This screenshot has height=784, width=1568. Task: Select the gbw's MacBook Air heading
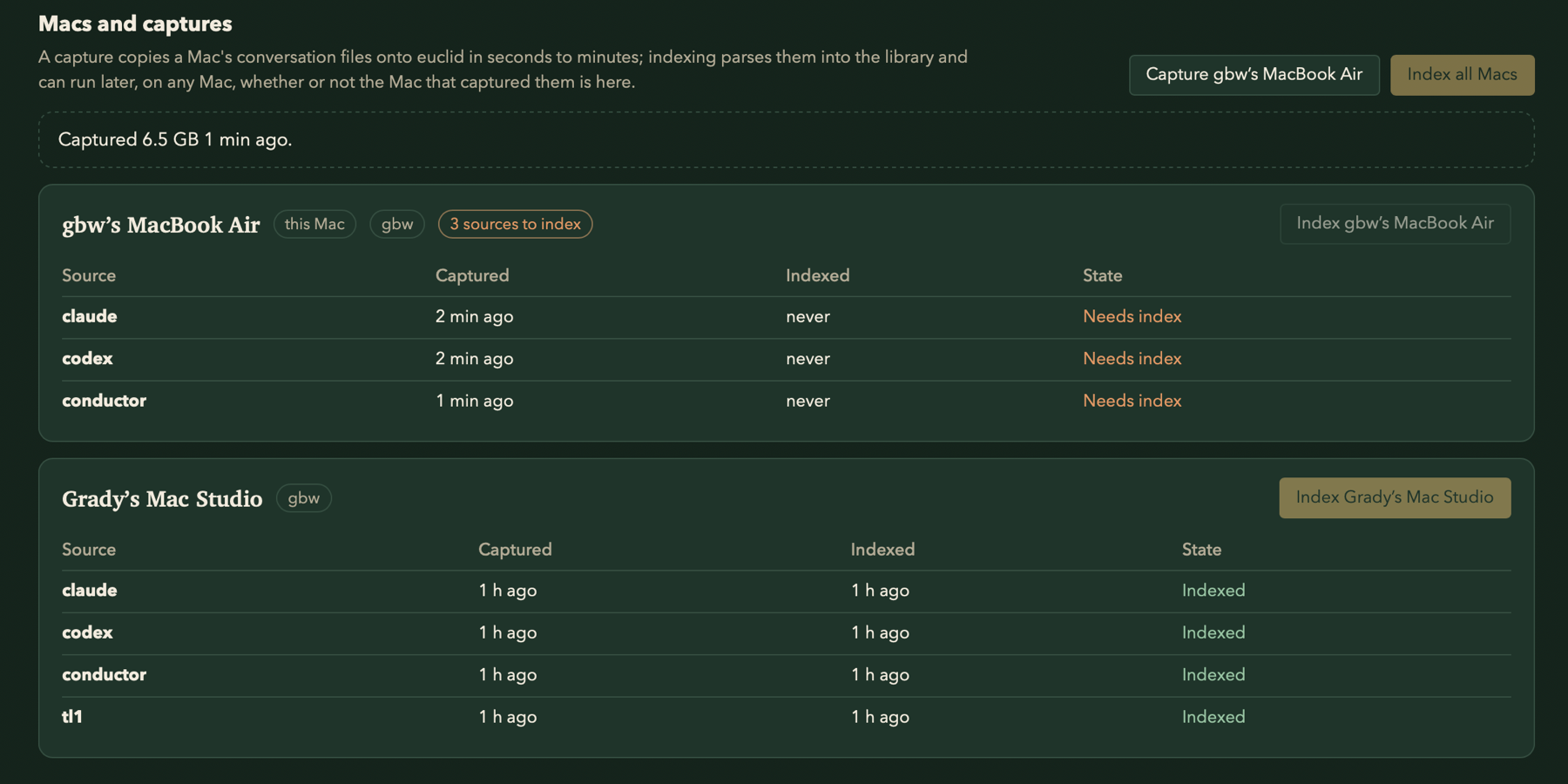coord(161,225)
